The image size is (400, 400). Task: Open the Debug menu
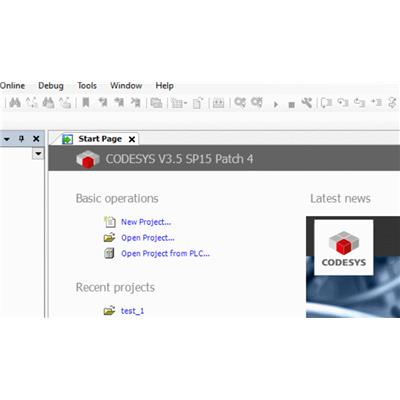51,86
